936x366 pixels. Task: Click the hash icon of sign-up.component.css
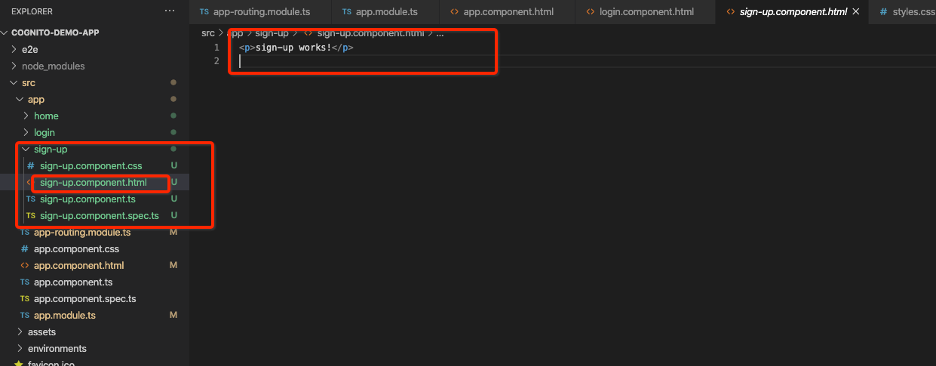[x=31, y=165]
